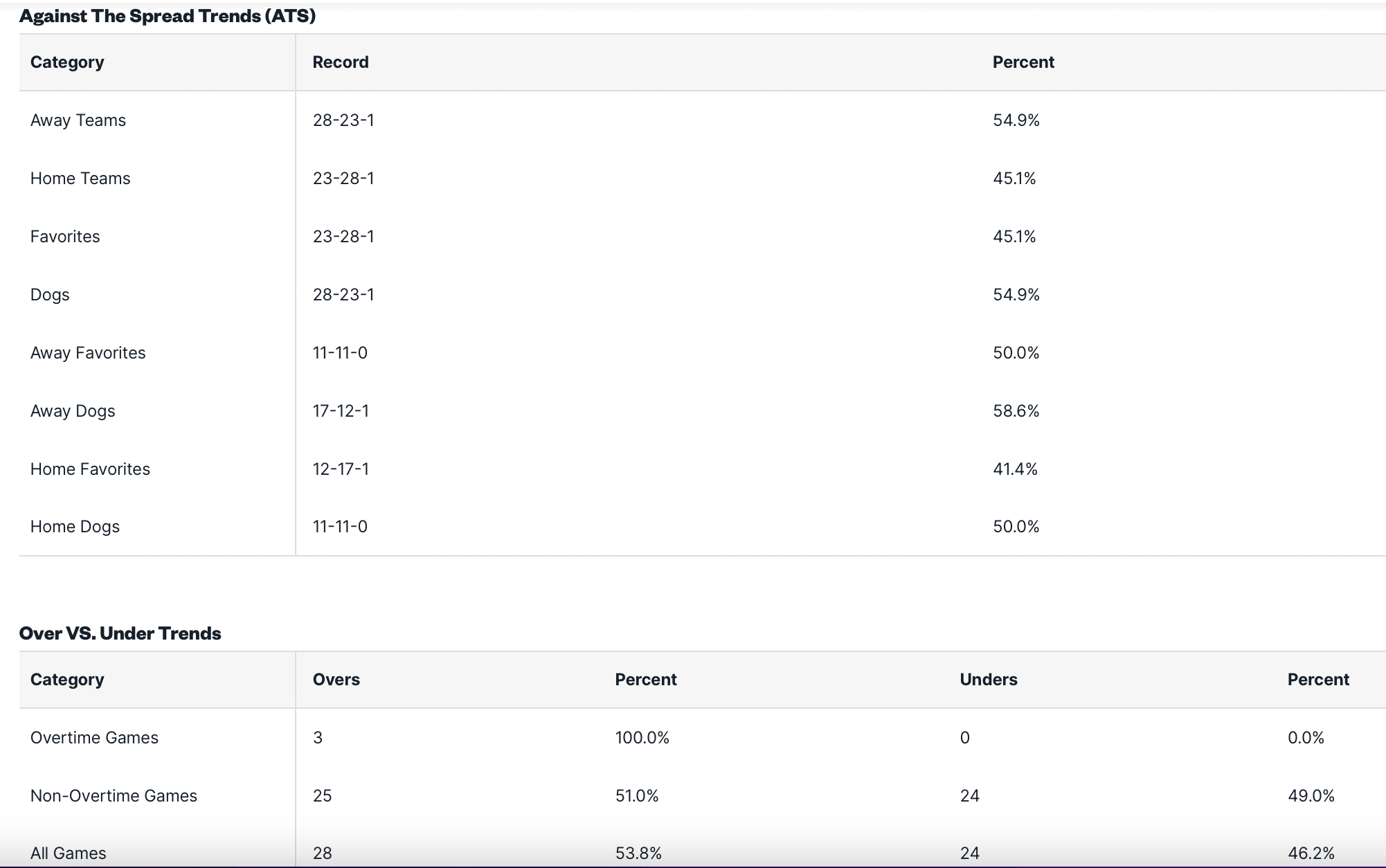Screen dimensions: 1386x868
Task: Click the Category header in ATS table
Action: [x=67, y=62]
